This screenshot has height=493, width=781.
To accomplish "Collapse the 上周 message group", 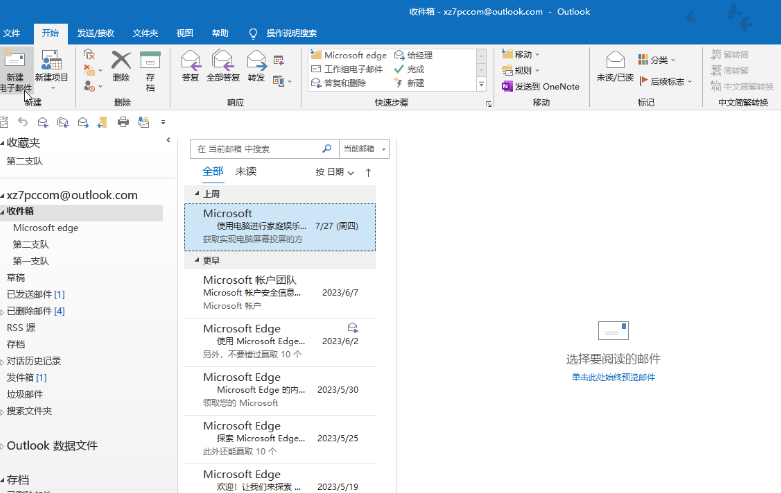I will click(x=197, y=193).
